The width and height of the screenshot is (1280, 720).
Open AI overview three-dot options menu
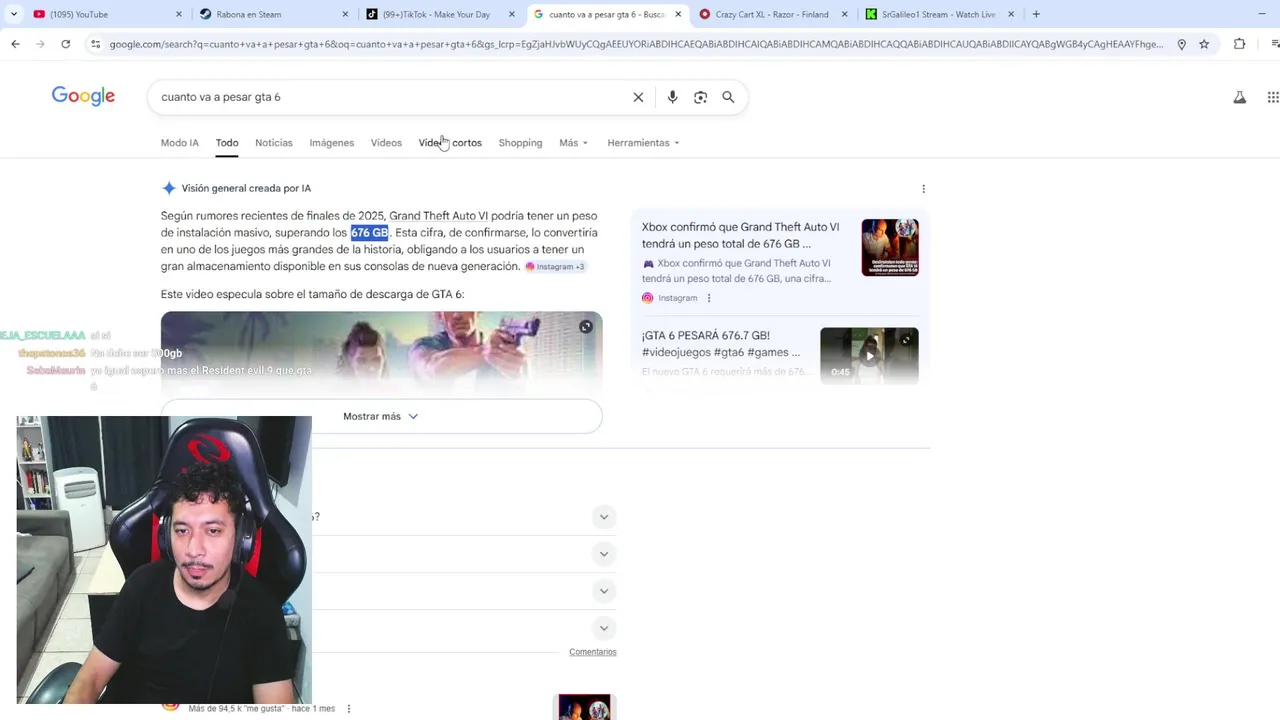click(x=923, y=189)
